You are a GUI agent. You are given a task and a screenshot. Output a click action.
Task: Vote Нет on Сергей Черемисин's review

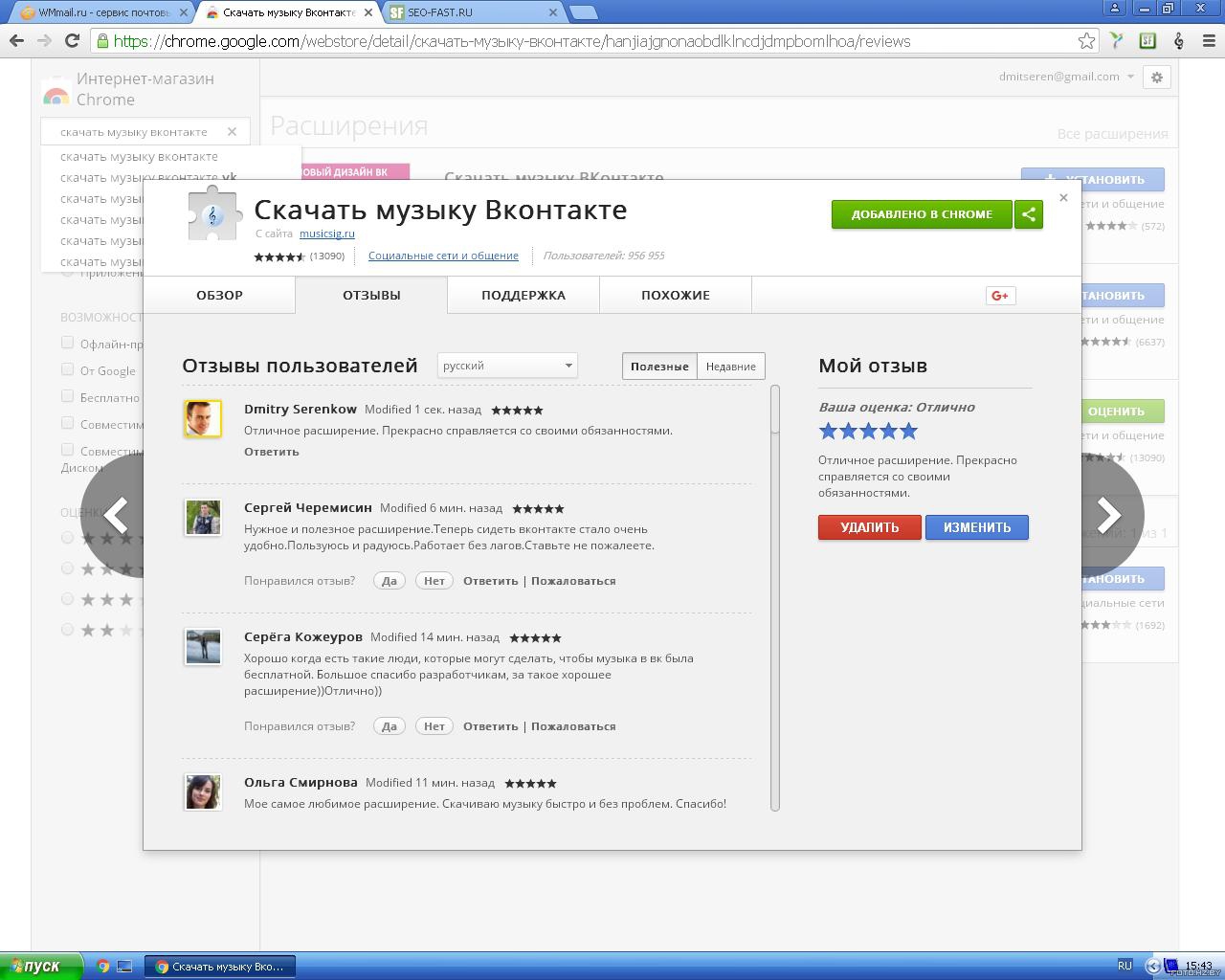coord(434,581)
